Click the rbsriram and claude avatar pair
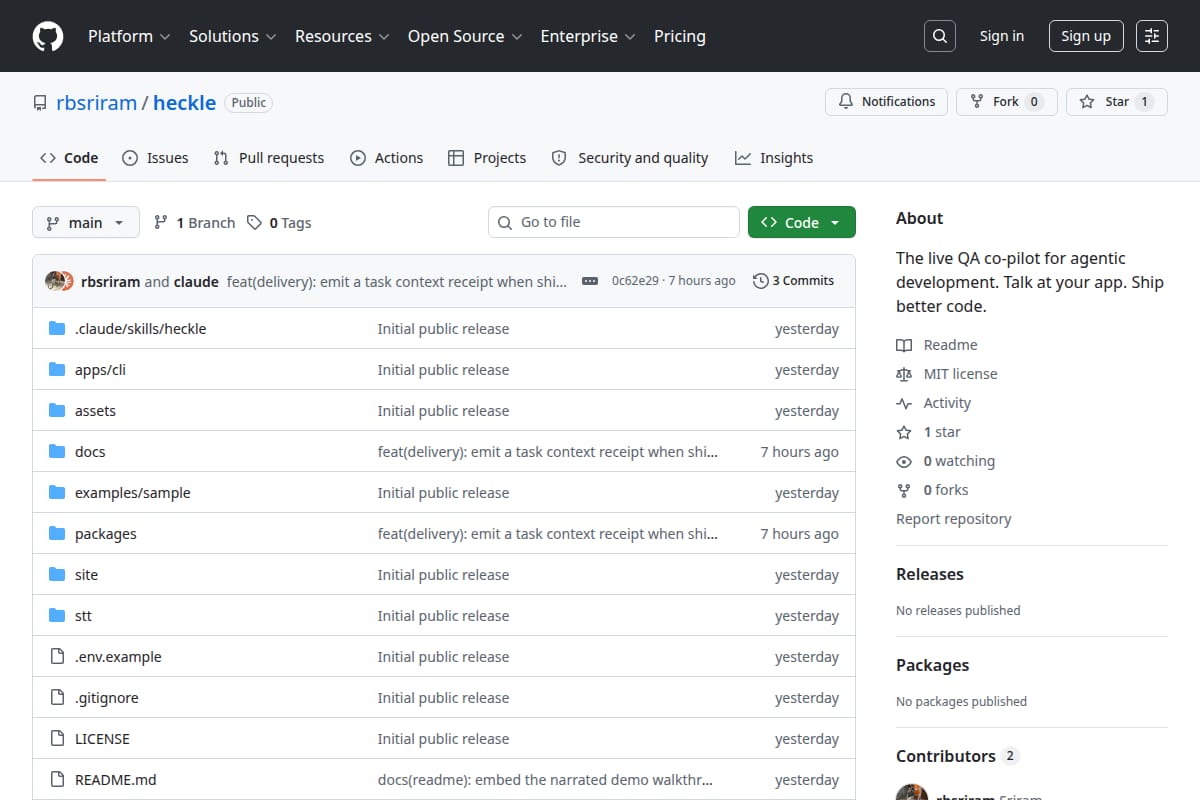Screen dimensions: 1200x800 point(59,281)
